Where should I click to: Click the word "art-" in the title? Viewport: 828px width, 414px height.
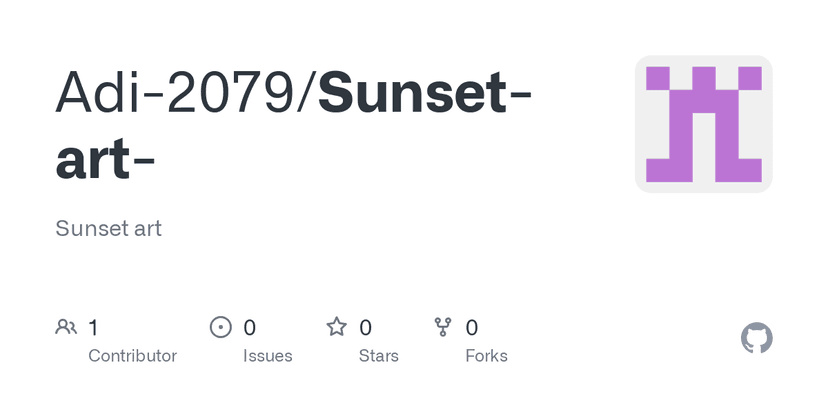pos(105,159)
